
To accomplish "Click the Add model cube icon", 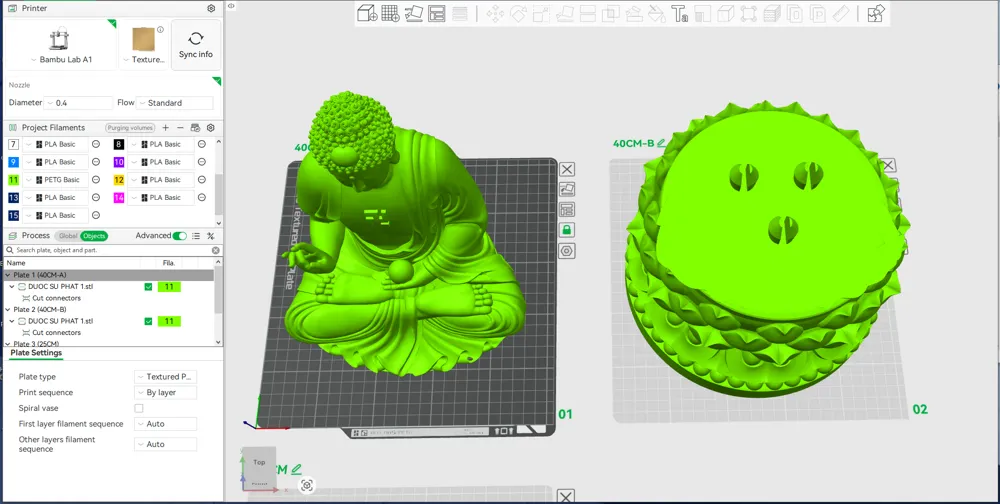I will point(367,13).
